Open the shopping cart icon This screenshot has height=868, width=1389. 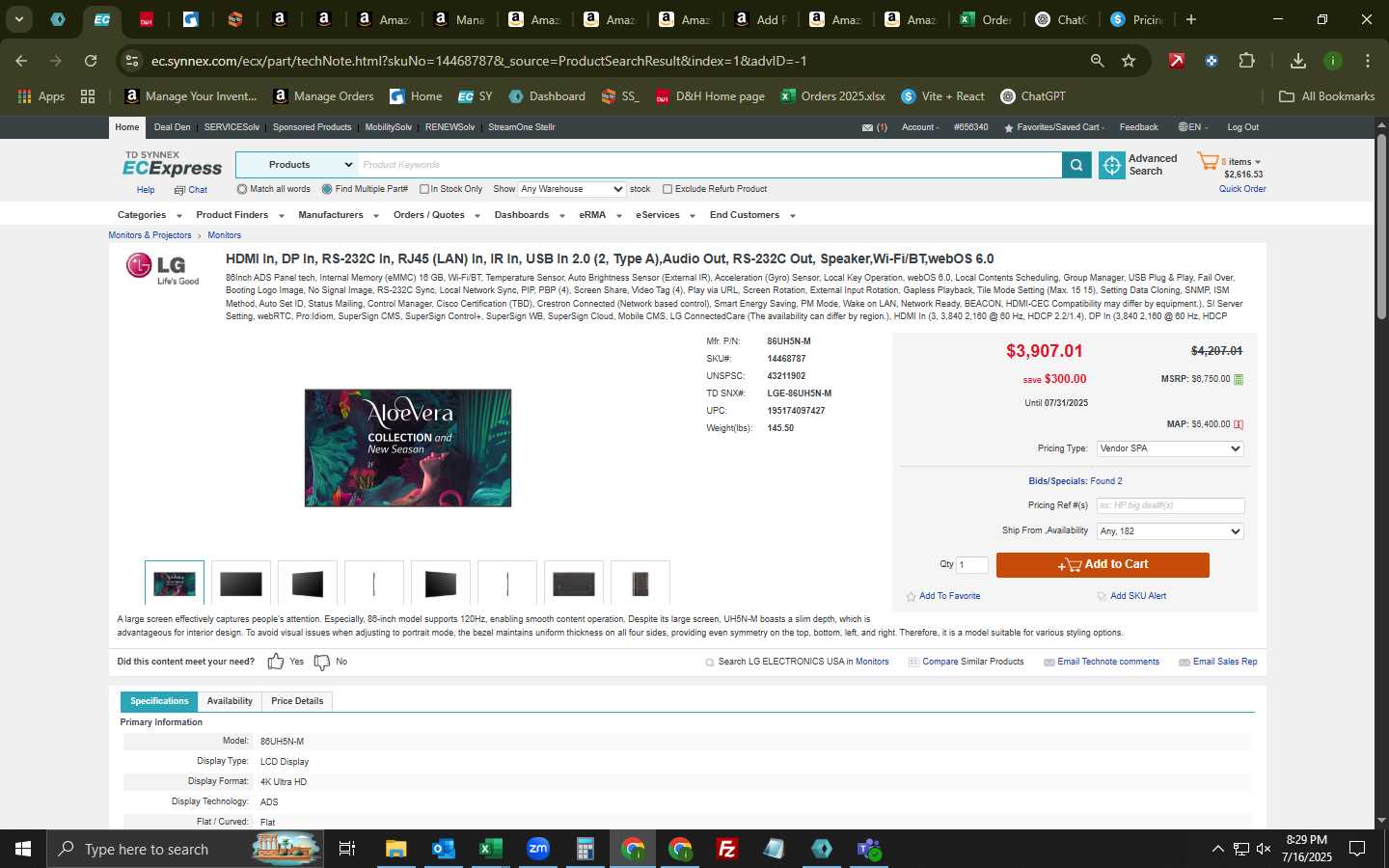(x=1208, y=161)
